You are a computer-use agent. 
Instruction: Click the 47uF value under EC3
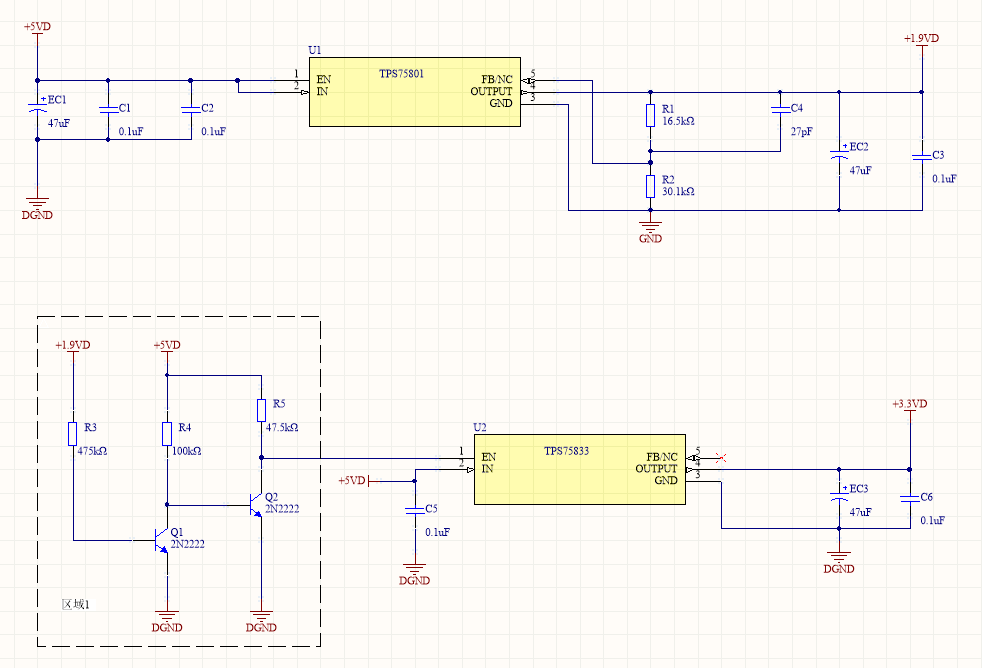click(x=861, y=513)
